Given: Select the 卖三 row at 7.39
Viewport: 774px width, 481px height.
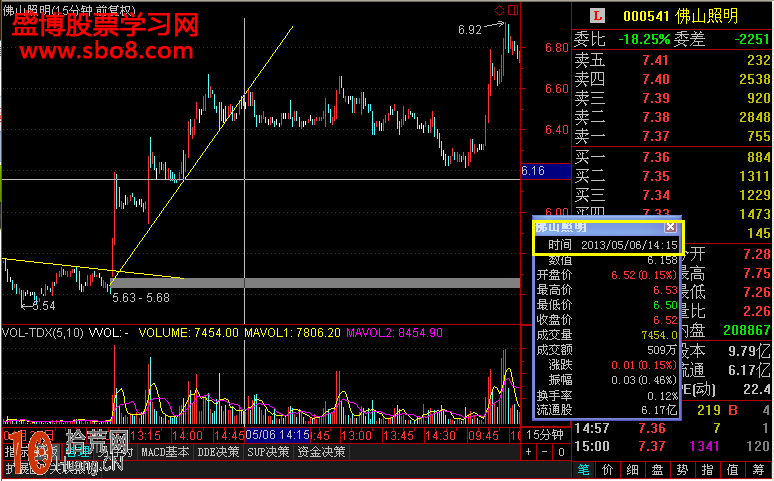Looking at the screenshot, I should pos(672,98).
